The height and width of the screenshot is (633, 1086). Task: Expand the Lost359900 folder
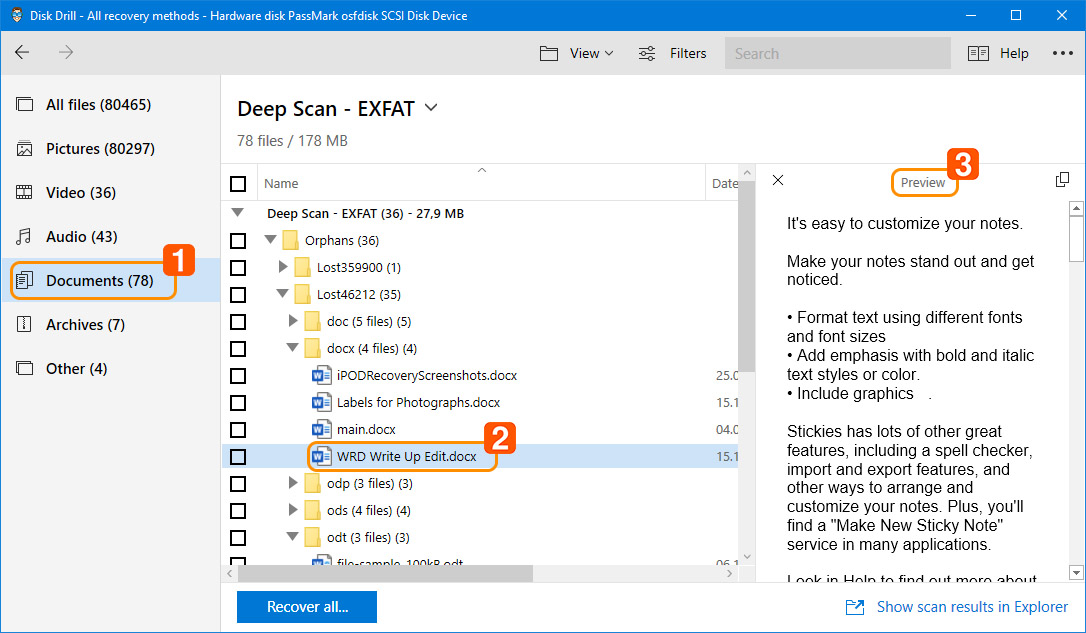coord(283,267)
